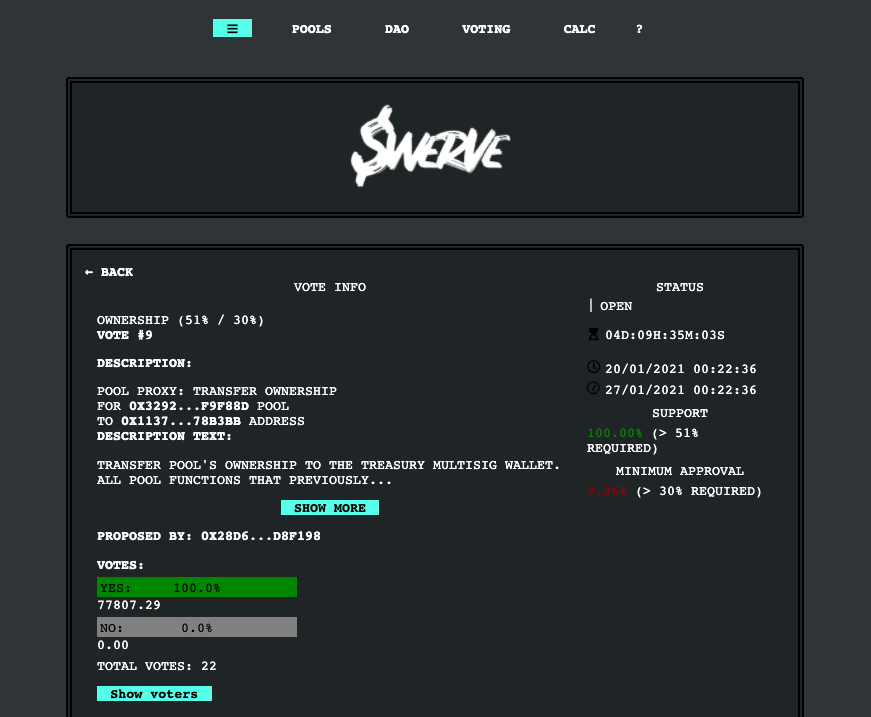Click the Swerve logo banner
Viewport: 871px width, 717px height.
click(431, 146)
